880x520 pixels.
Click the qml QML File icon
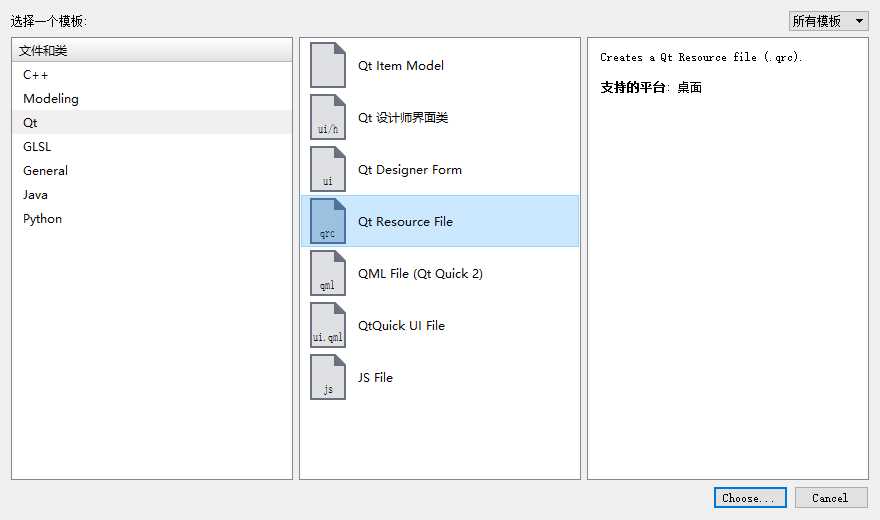tap(328, 273)
